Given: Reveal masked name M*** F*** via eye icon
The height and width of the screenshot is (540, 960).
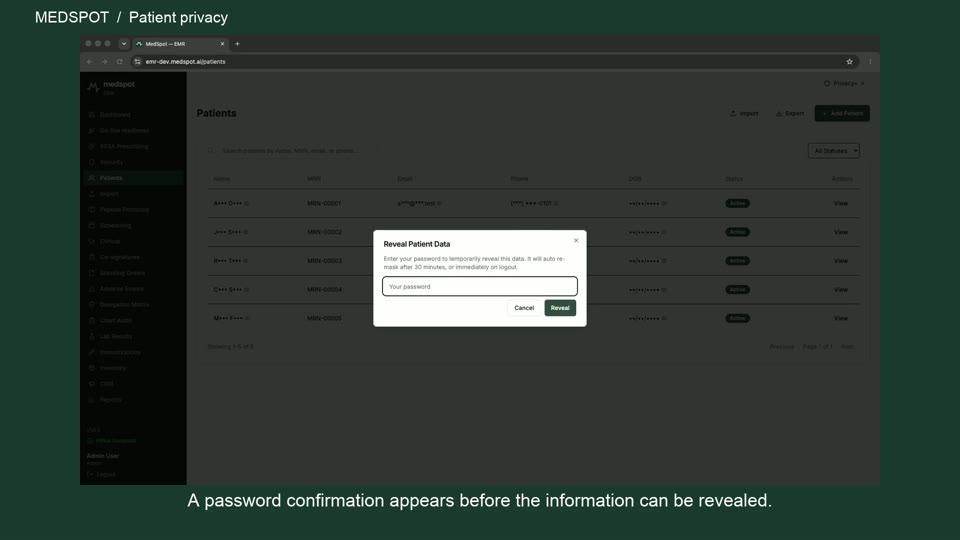Looking at the screenshot, I should coord(247,318).
